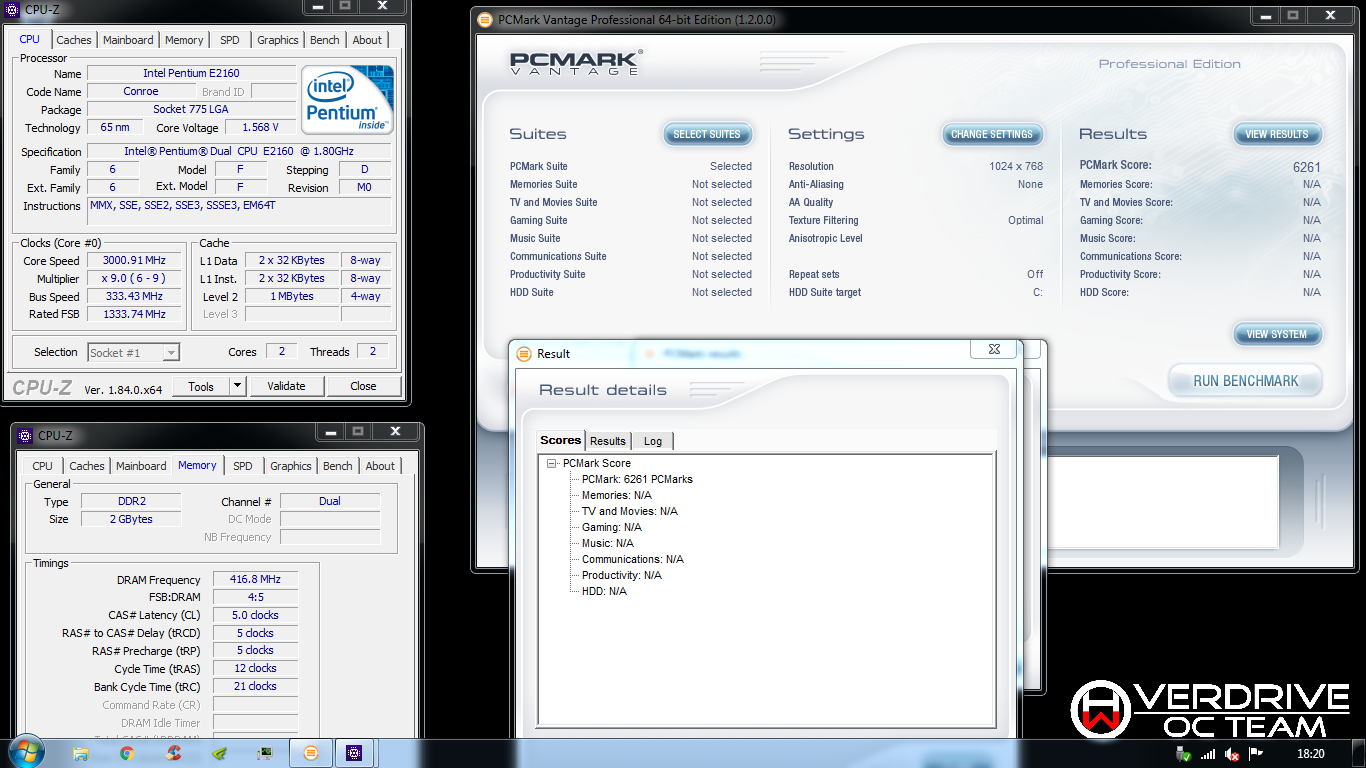Open the Mainboard tab in the lower CPU-Z window
Image resolution: width=1366 pixels, height=768 pixels.
pos(141,466)
